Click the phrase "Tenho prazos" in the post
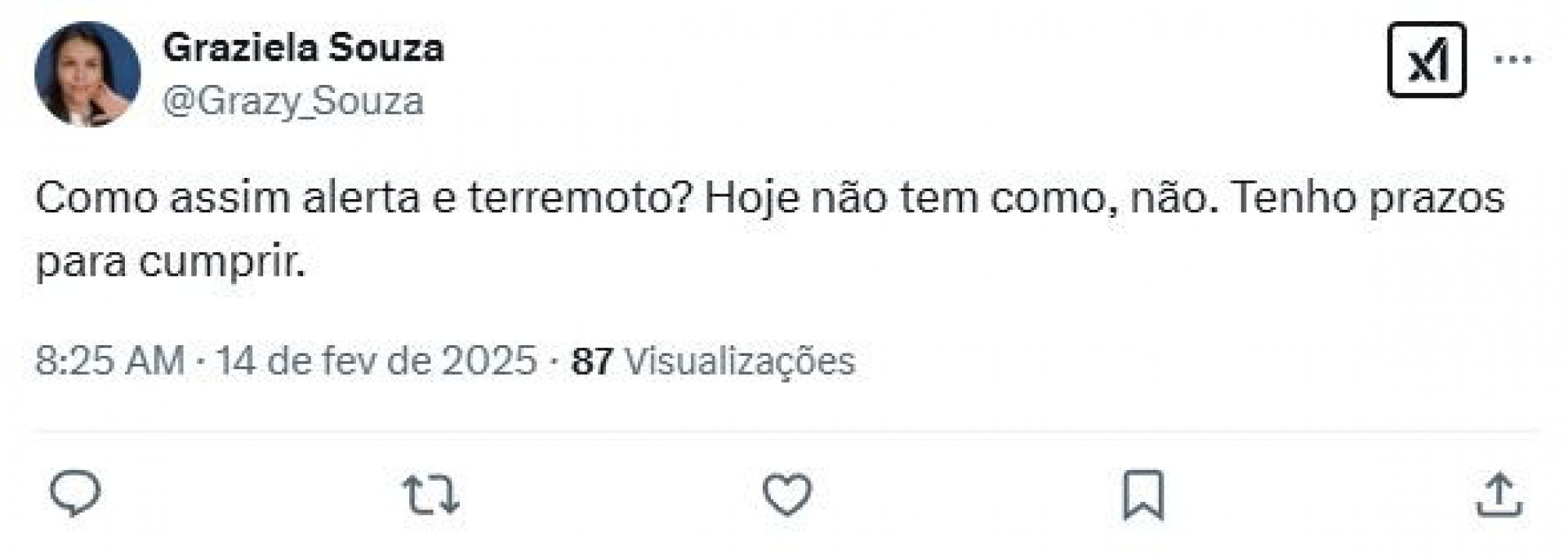Viewport: 1568px width, 555px height. (1366, 198)
